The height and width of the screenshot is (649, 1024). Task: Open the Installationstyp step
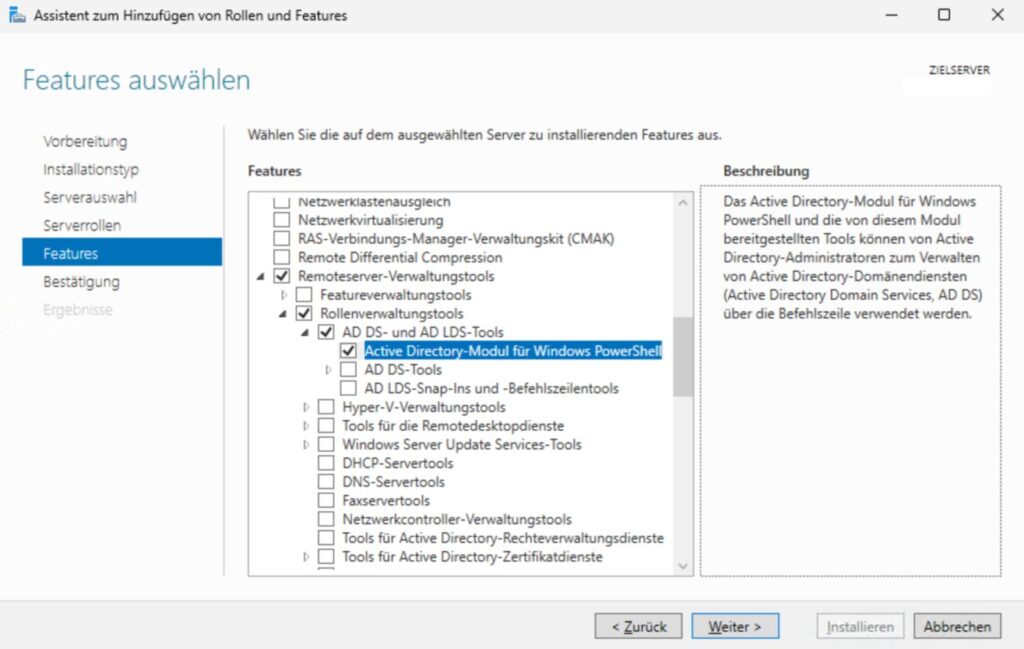point(91,170)
